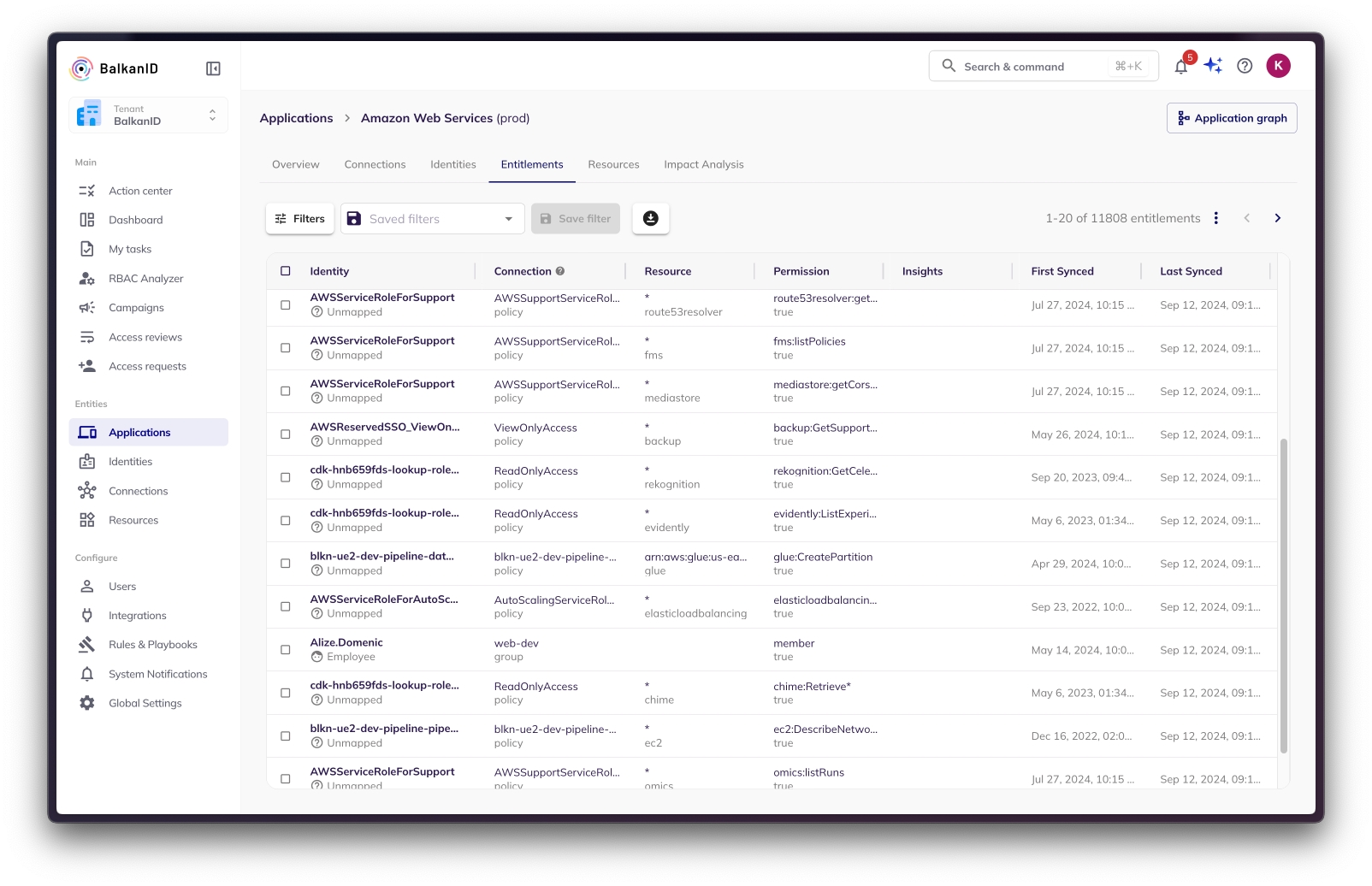Click the Global Settings gear icon
This screenshot has height=886, width=1372.
click(x=87, y=703)
